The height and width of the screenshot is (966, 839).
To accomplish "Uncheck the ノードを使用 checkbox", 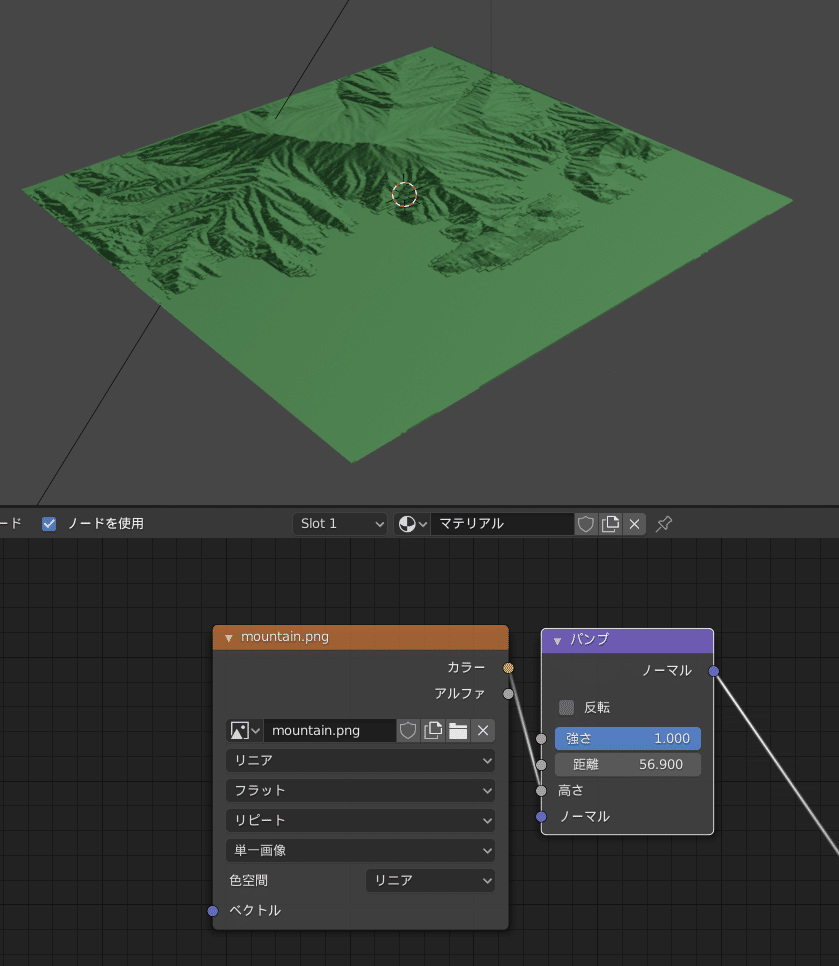I will (x=48, y=523).
